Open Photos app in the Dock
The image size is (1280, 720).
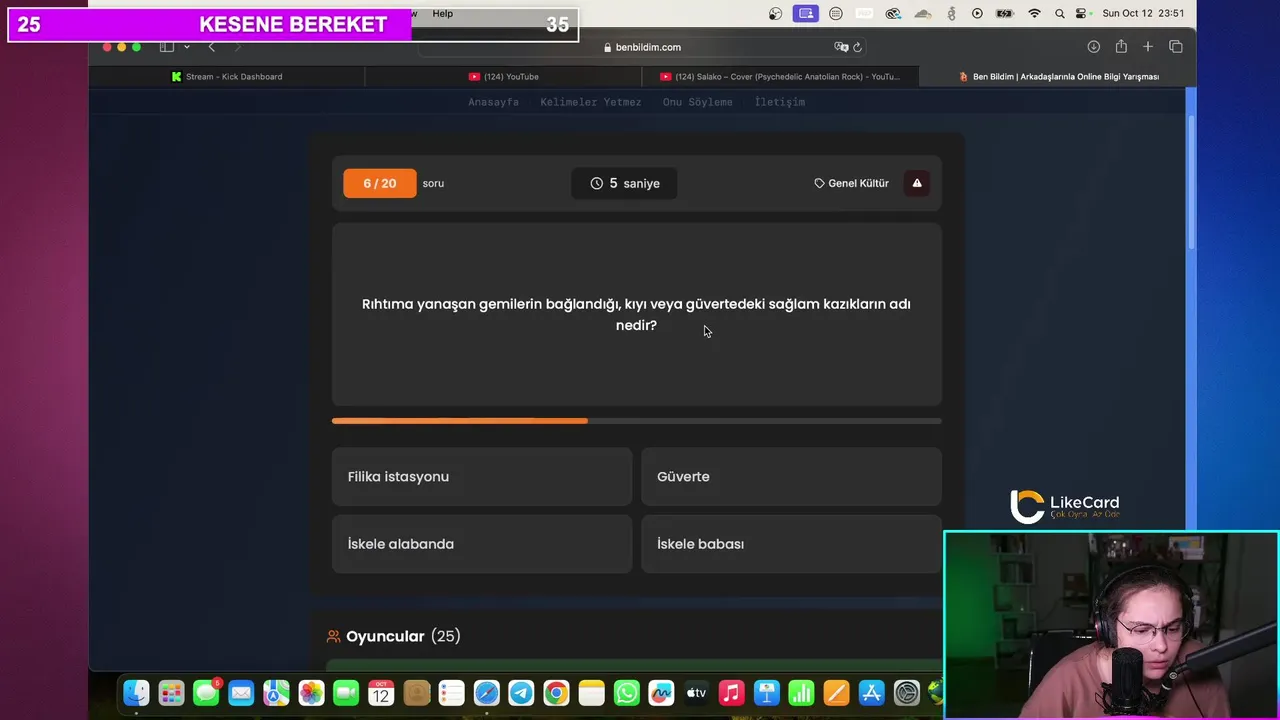311,693
